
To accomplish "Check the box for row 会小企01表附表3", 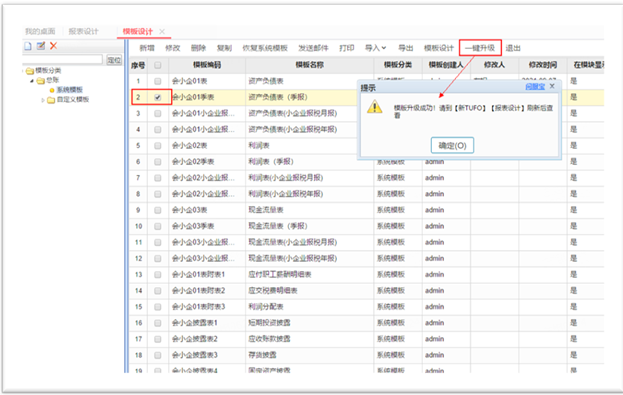I will (x=158, y=307).
